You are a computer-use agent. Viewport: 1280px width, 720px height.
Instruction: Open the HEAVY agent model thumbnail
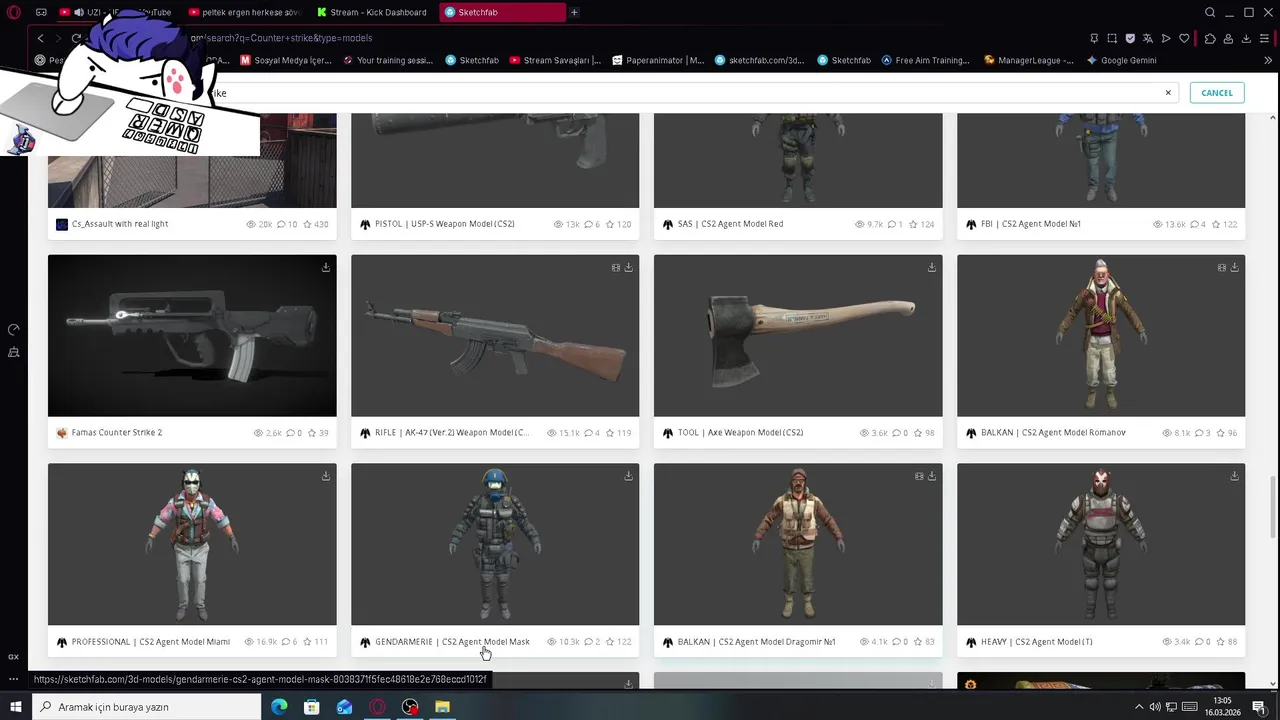tap(1101, 544)
